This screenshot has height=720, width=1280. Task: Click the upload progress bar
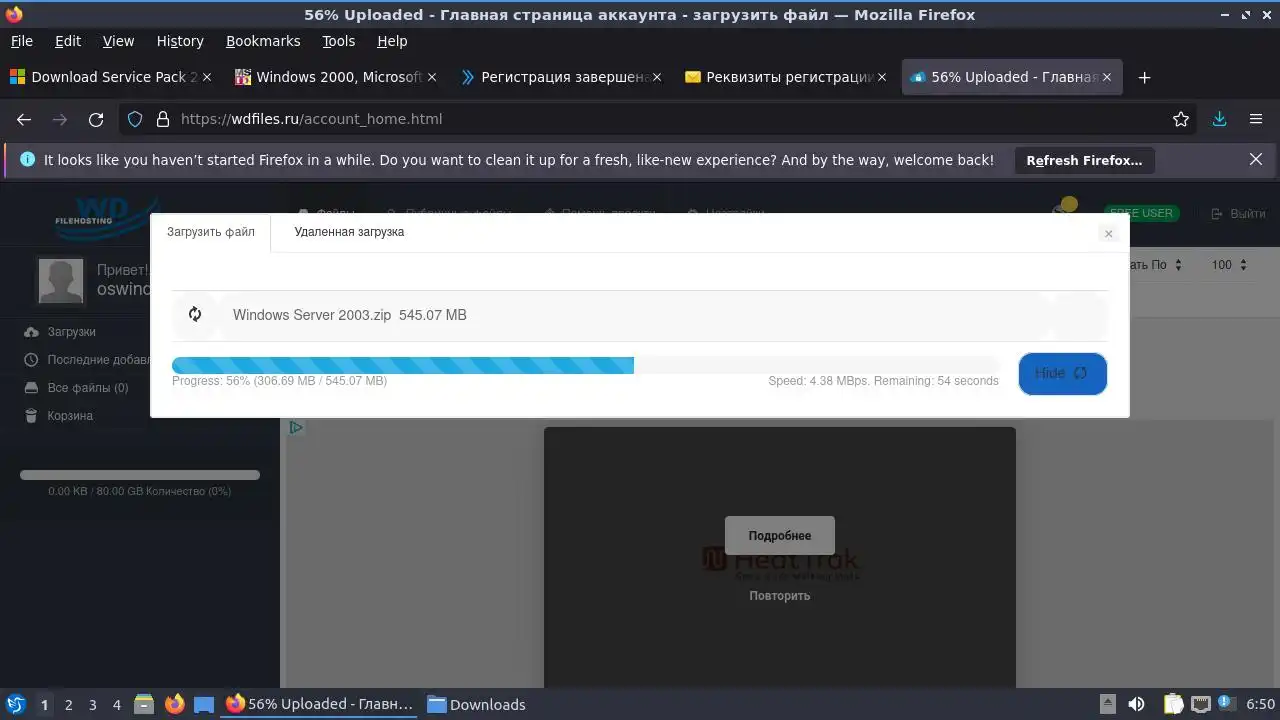point(585,365)
